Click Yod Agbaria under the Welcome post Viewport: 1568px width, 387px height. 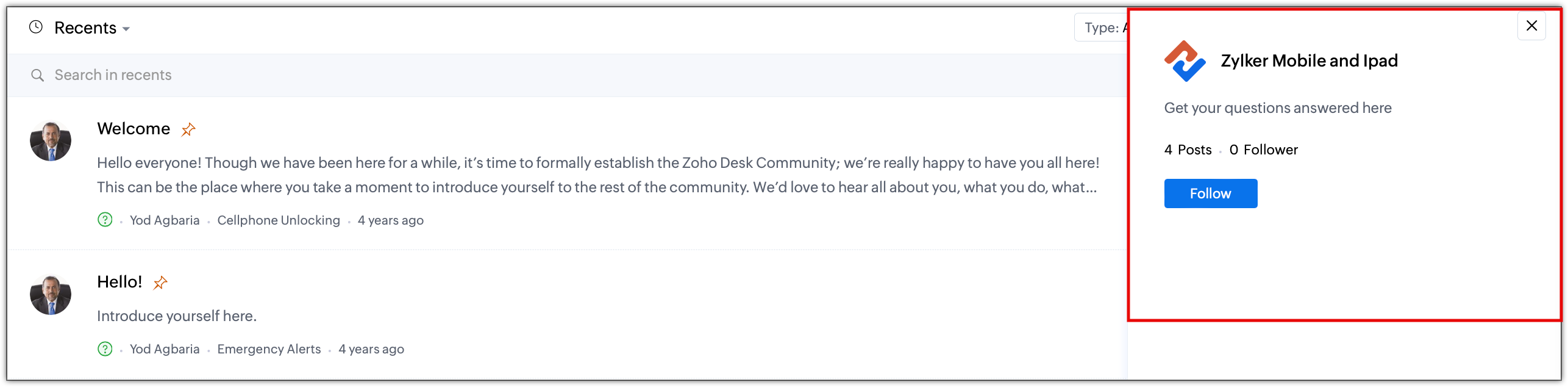(165, 220)
